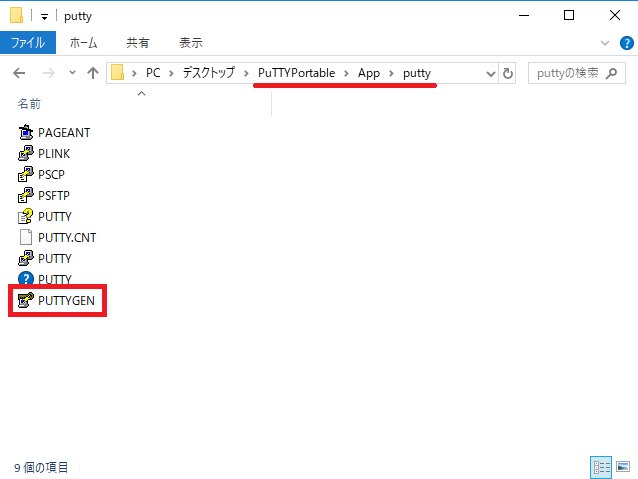
Task: Expand the ribbon with the chevron
Action: coord(605,43)
